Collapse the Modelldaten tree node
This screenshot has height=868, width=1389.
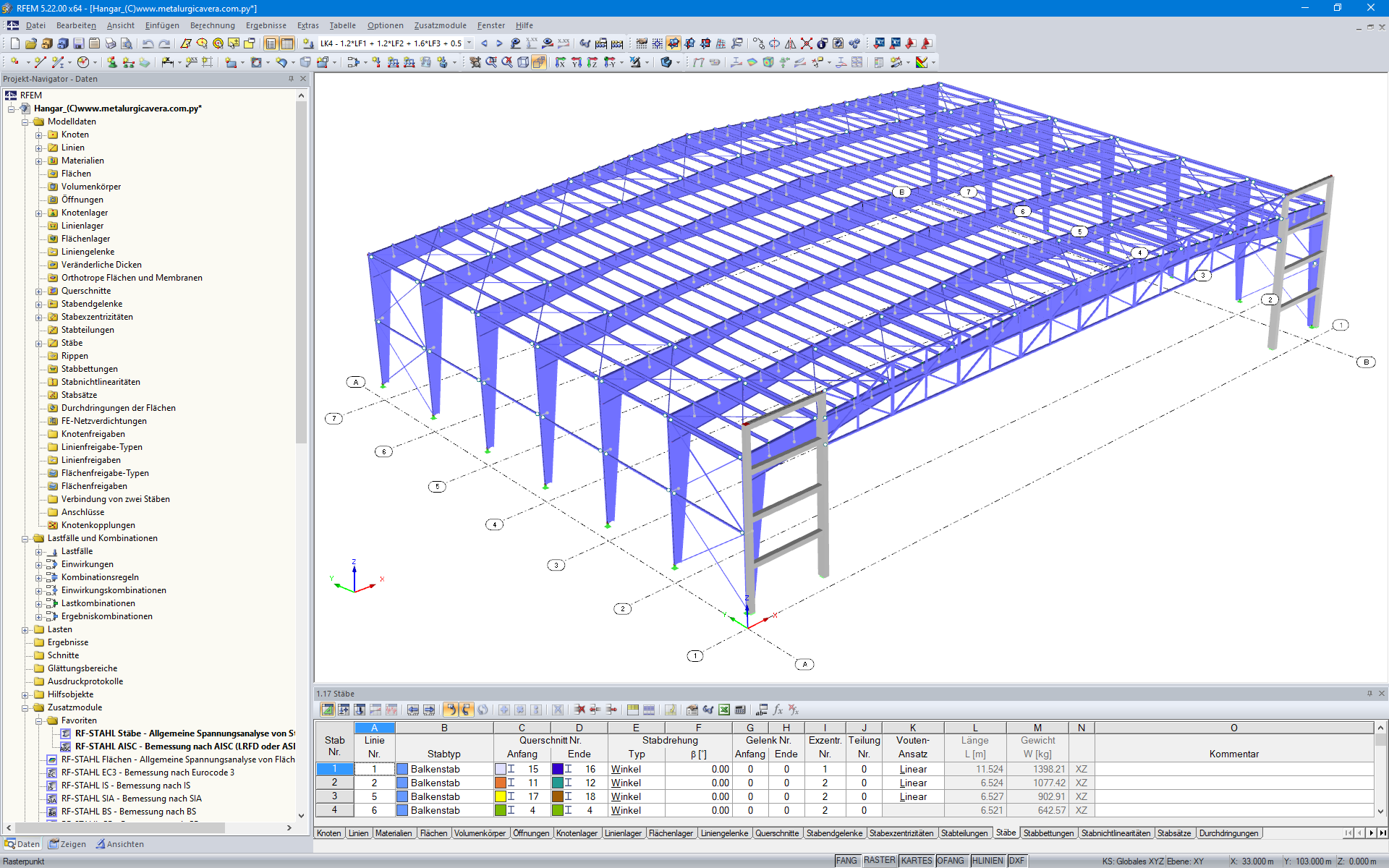click(25, 122)
